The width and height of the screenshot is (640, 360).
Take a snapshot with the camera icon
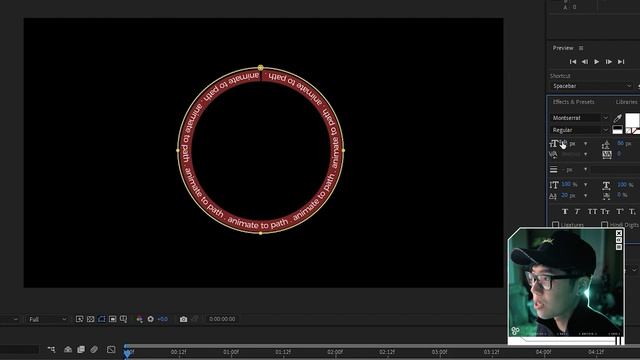coord(184,319)
